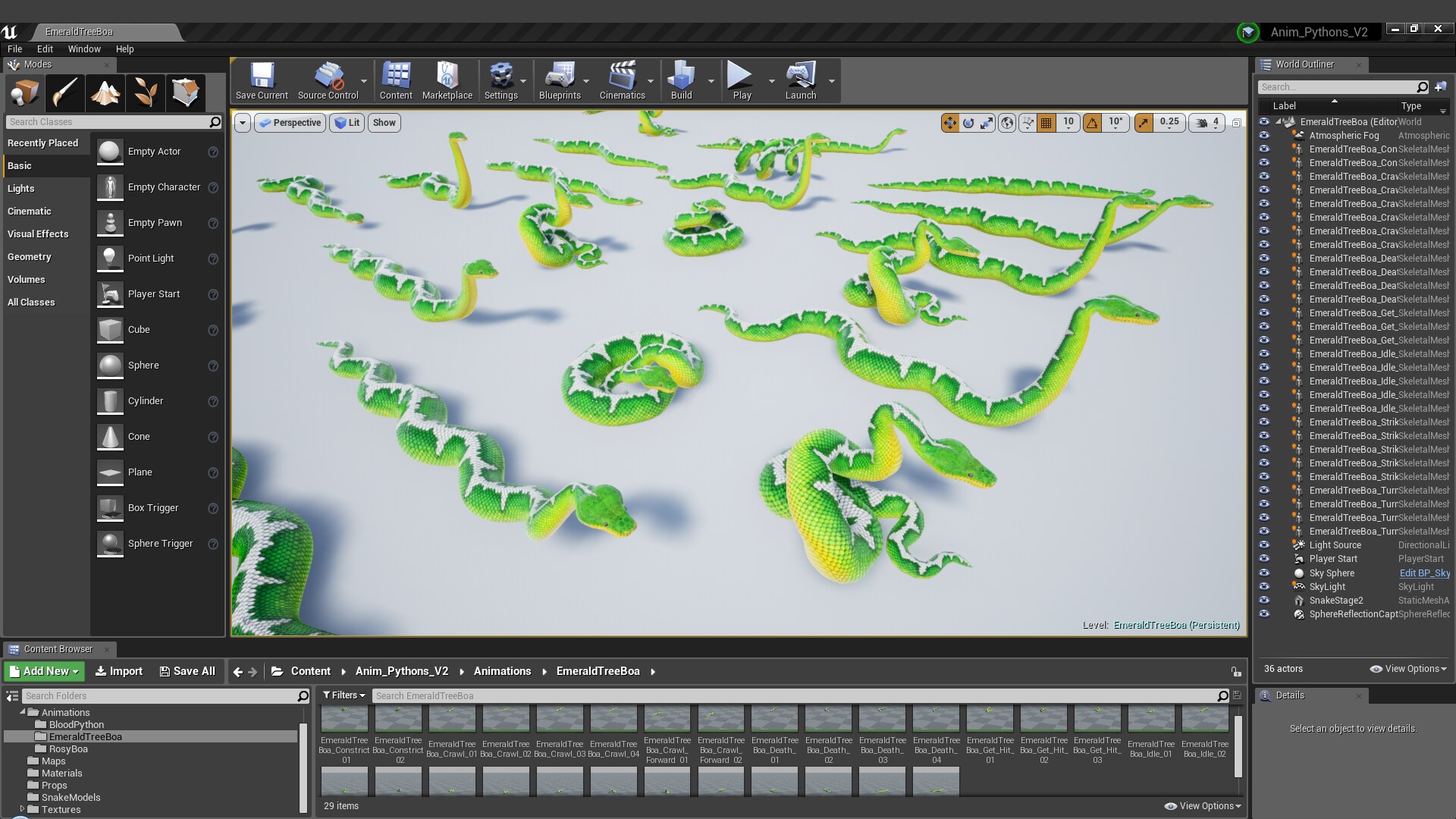This screenshot has width=1456, height=819.
Task: Switch to Foliage mode in Modes panel
Action: (x=145, y=93)
